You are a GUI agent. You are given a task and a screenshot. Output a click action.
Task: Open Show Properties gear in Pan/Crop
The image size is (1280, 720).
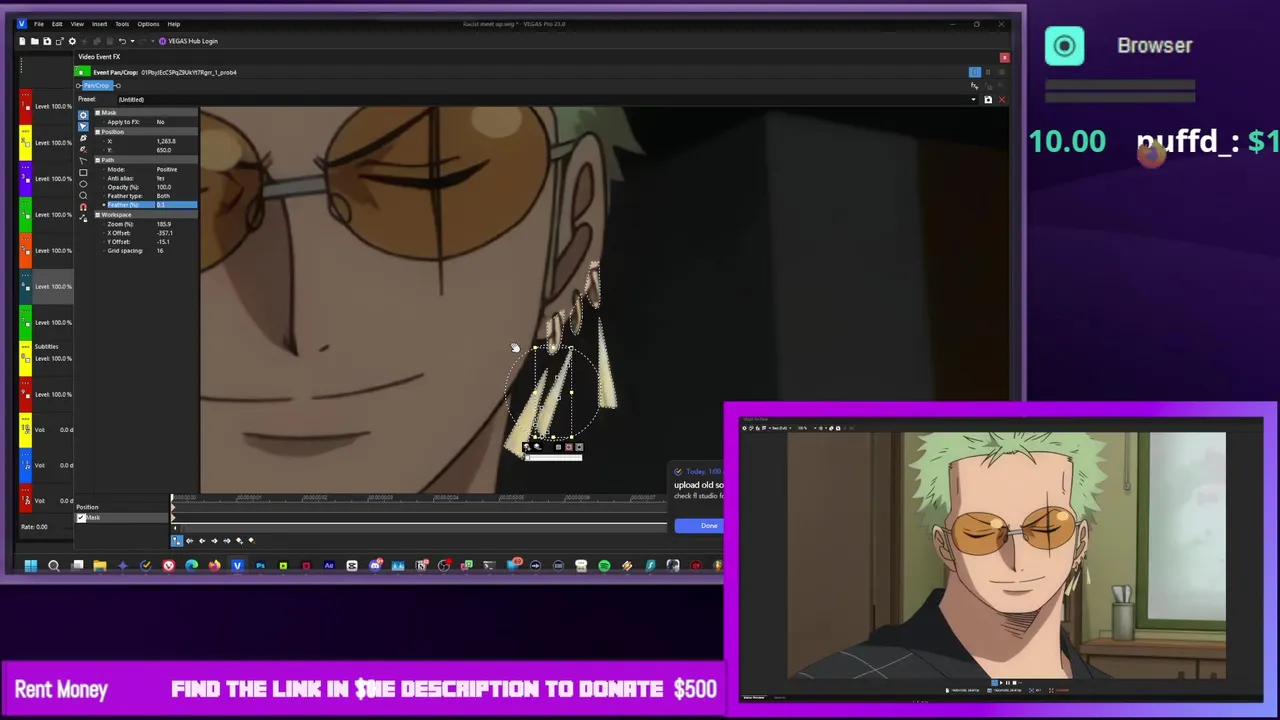[83, 115]
